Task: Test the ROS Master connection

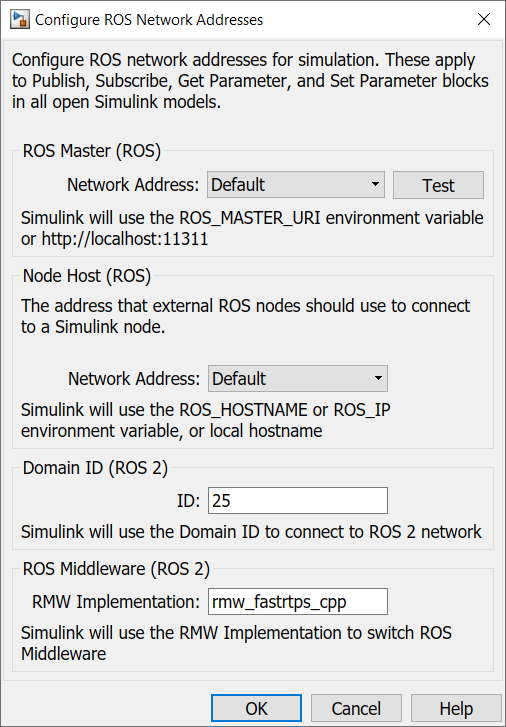Action: (438, 185)
